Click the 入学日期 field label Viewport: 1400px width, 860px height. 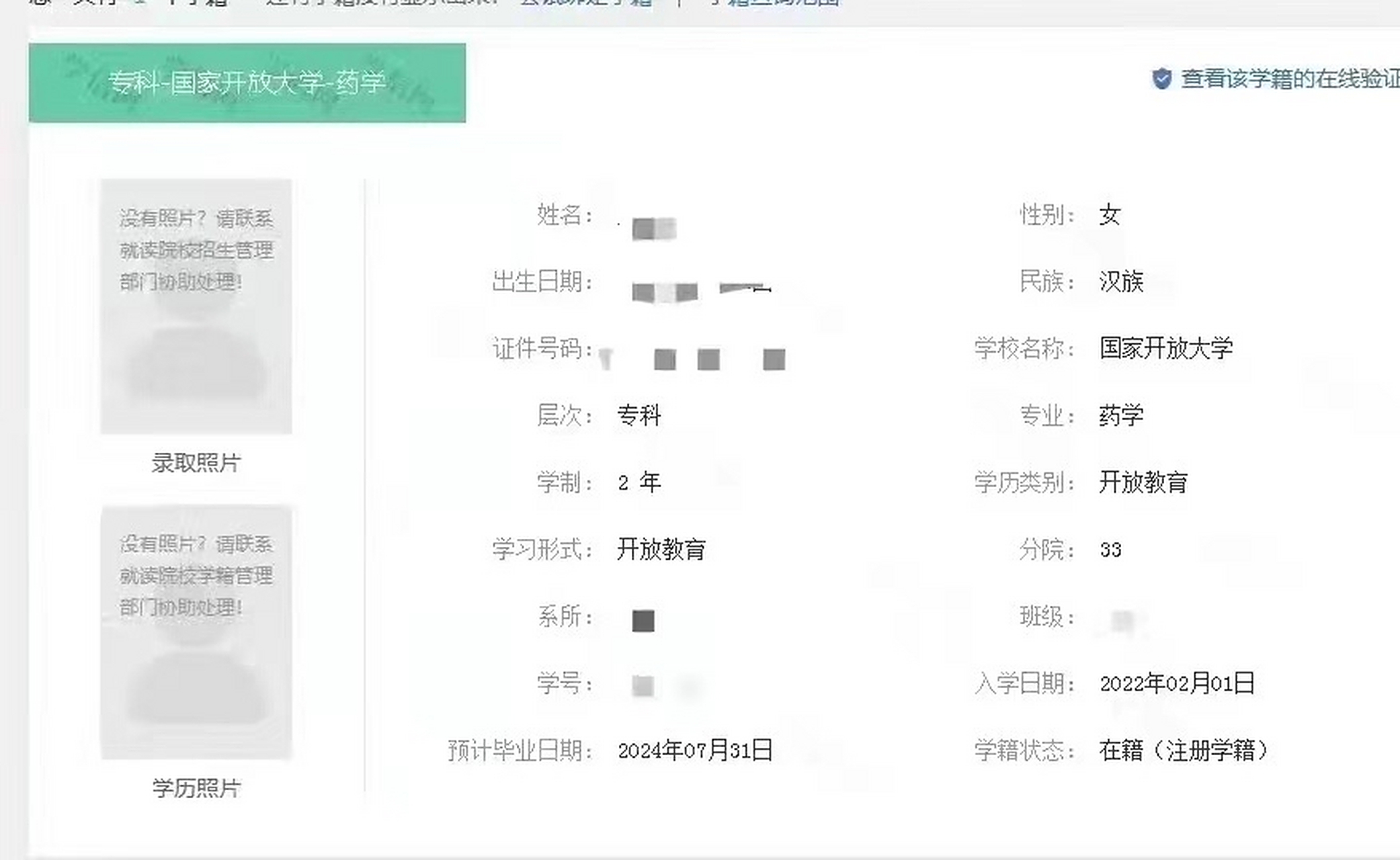coord(1025,683)
